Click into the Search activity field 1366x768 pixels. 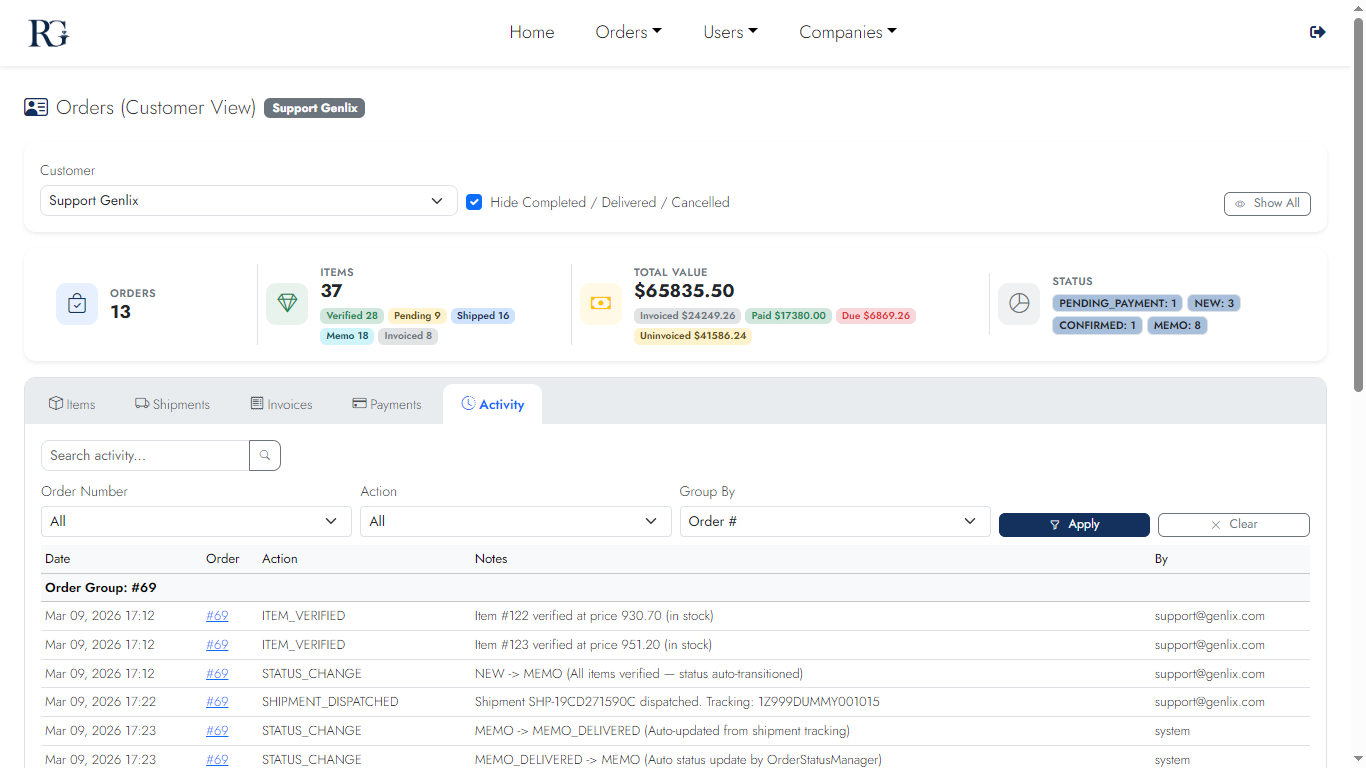145,456
